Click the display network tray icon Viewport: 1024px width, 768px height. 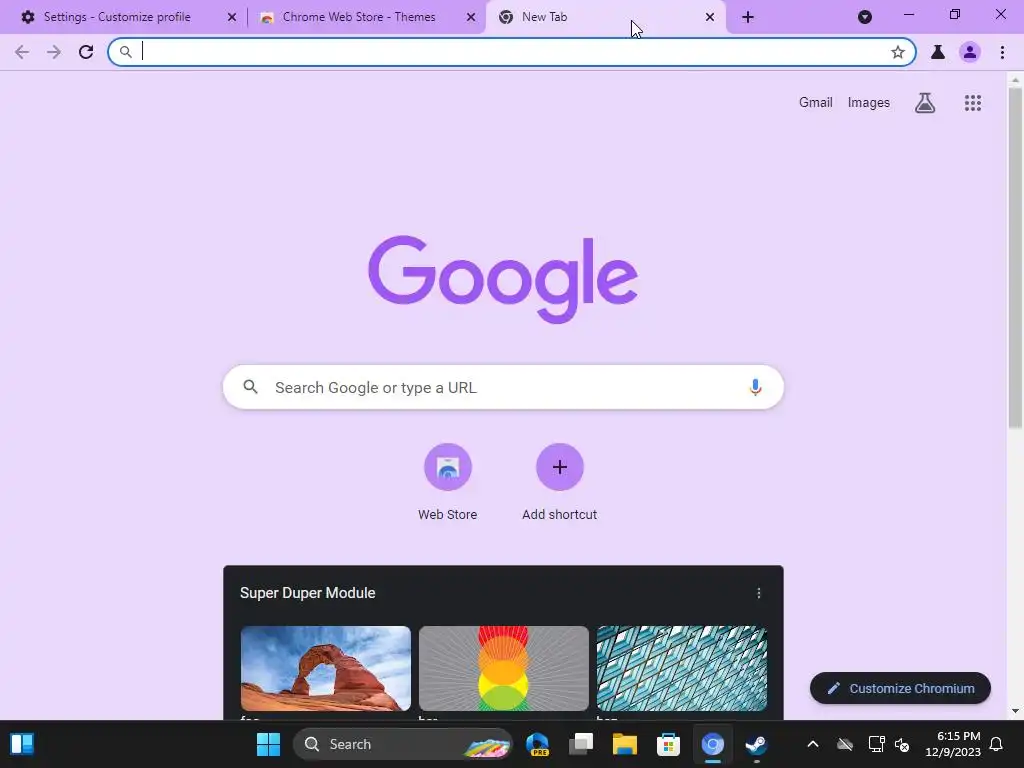876,744
